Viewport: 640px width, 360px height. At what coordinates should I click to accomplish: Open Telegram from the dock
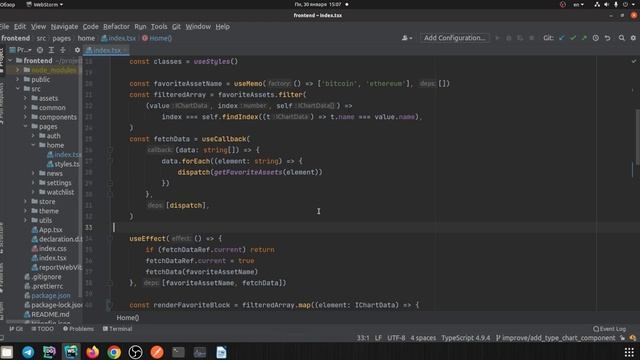(28, 352)
